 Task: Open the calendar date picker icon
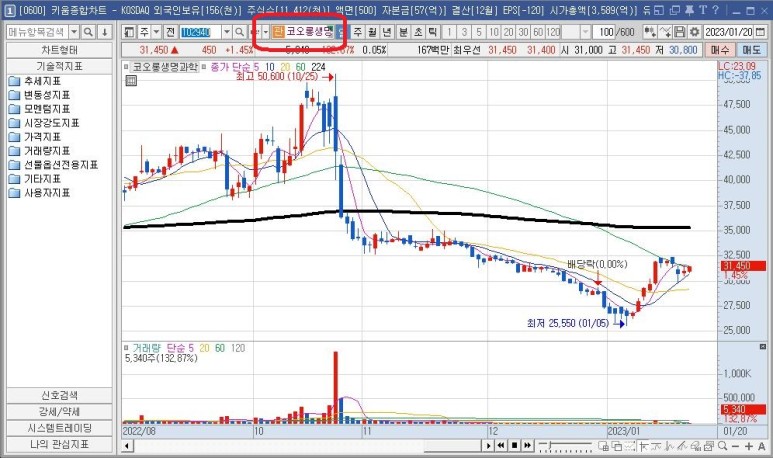[x=761, y=32]
